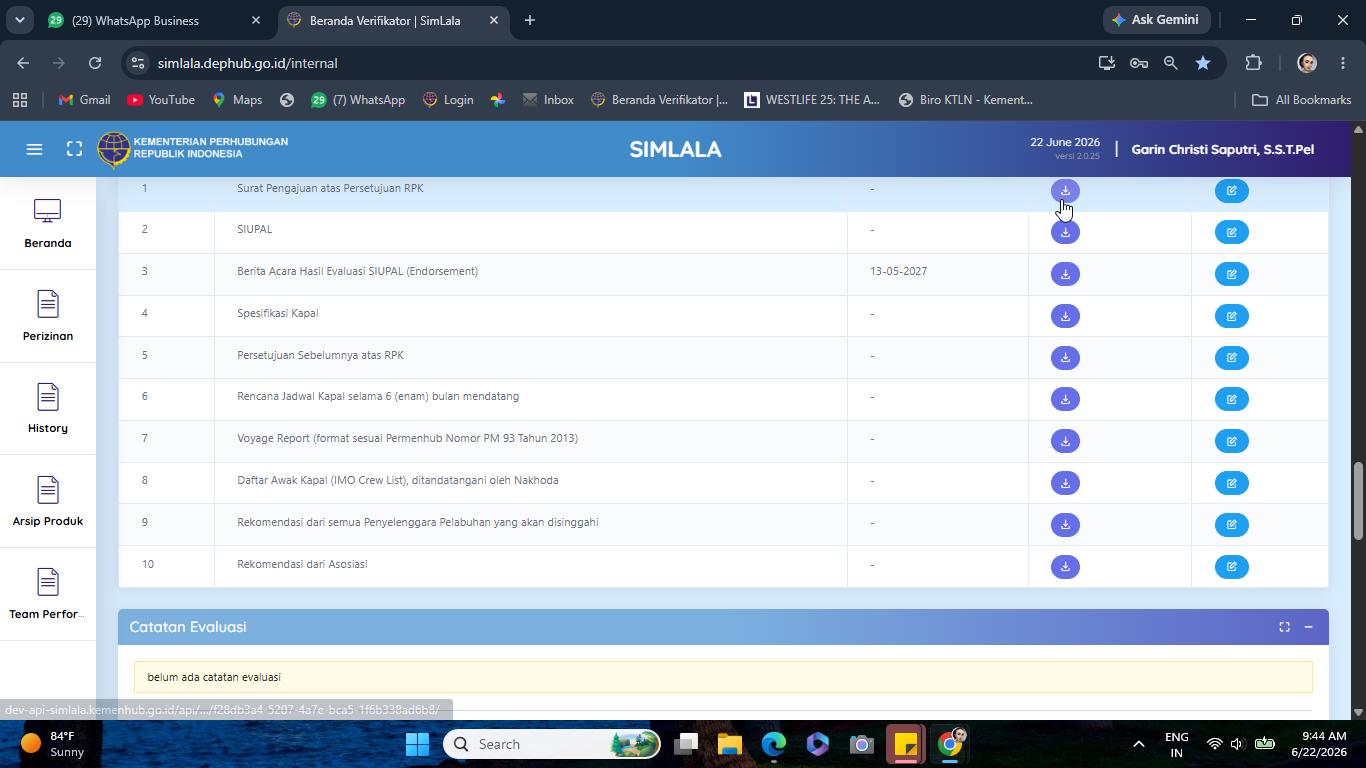Edit the SIUPAL row

tap(1231, 232)
